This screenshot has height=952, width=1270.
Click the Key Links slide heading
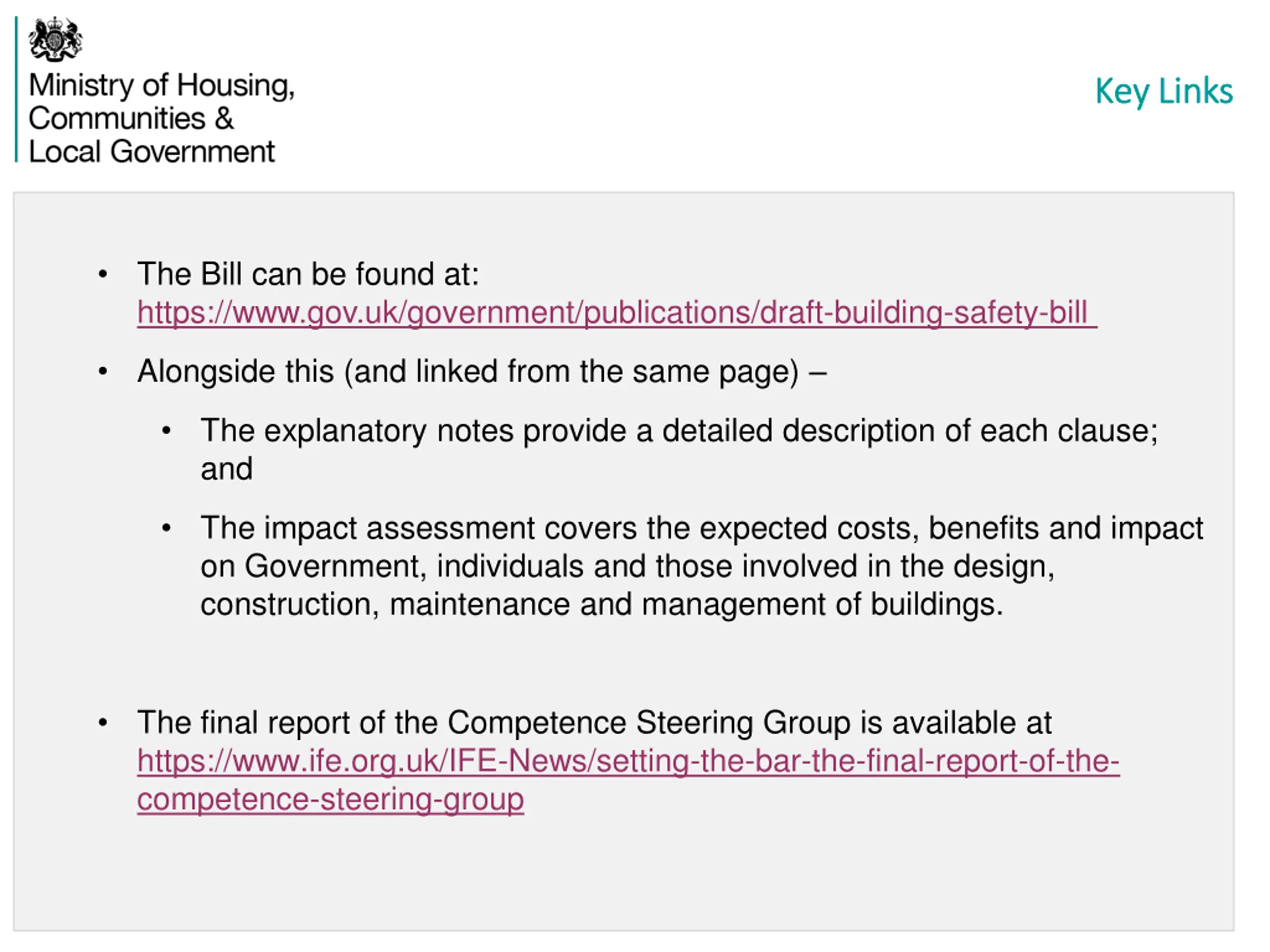click(x=1164, y=91)
